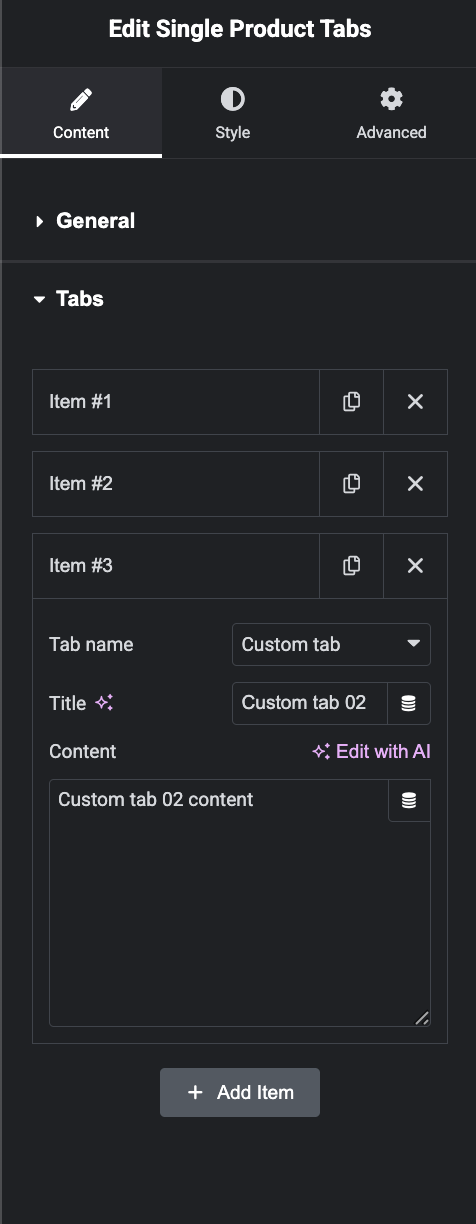Collapse Item #3 by its header

176,566
